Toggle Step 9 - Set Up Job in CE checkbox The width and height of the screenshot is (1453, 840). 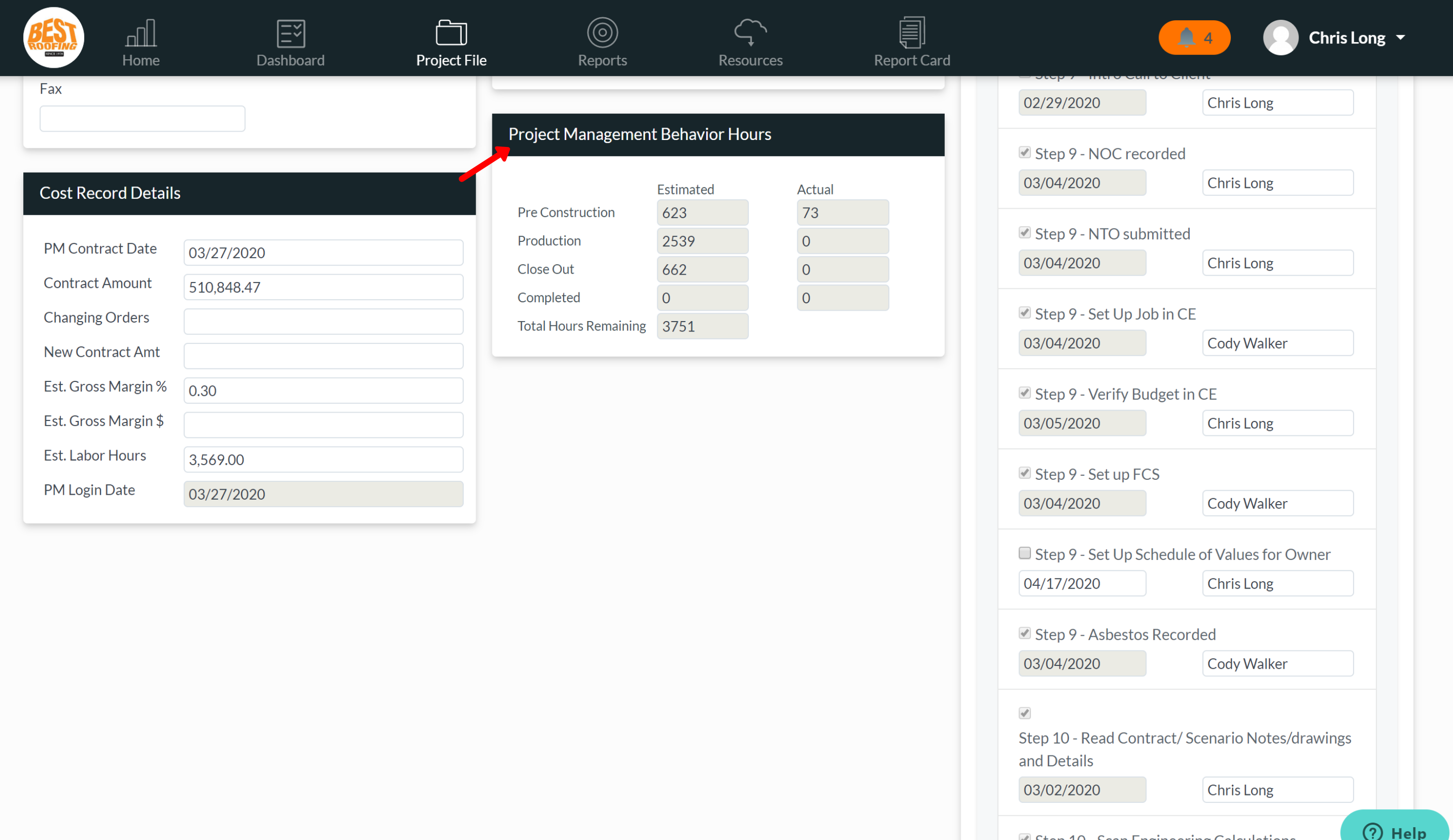pos(1024,313)
